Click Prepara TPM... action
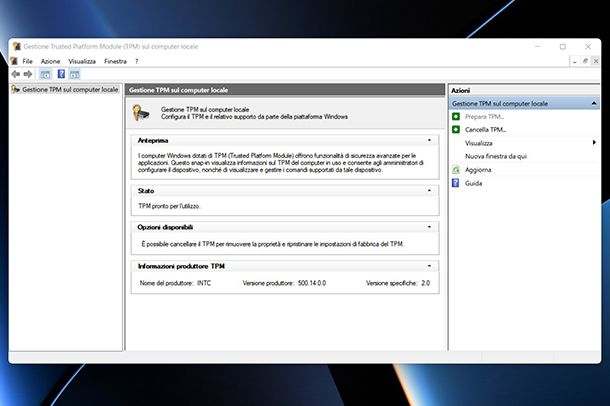 pos(485,116)
